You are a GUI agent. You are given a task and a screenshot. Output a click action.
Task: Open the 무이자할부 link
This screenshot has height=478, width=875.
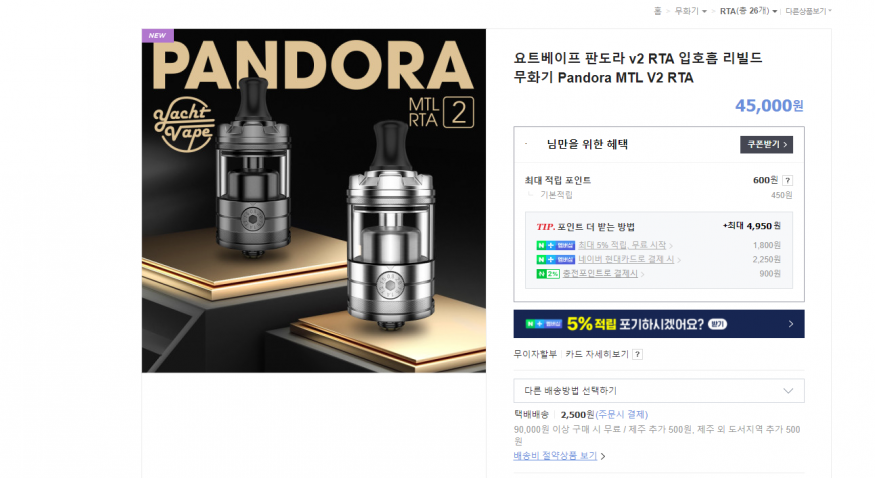(535, 354)
